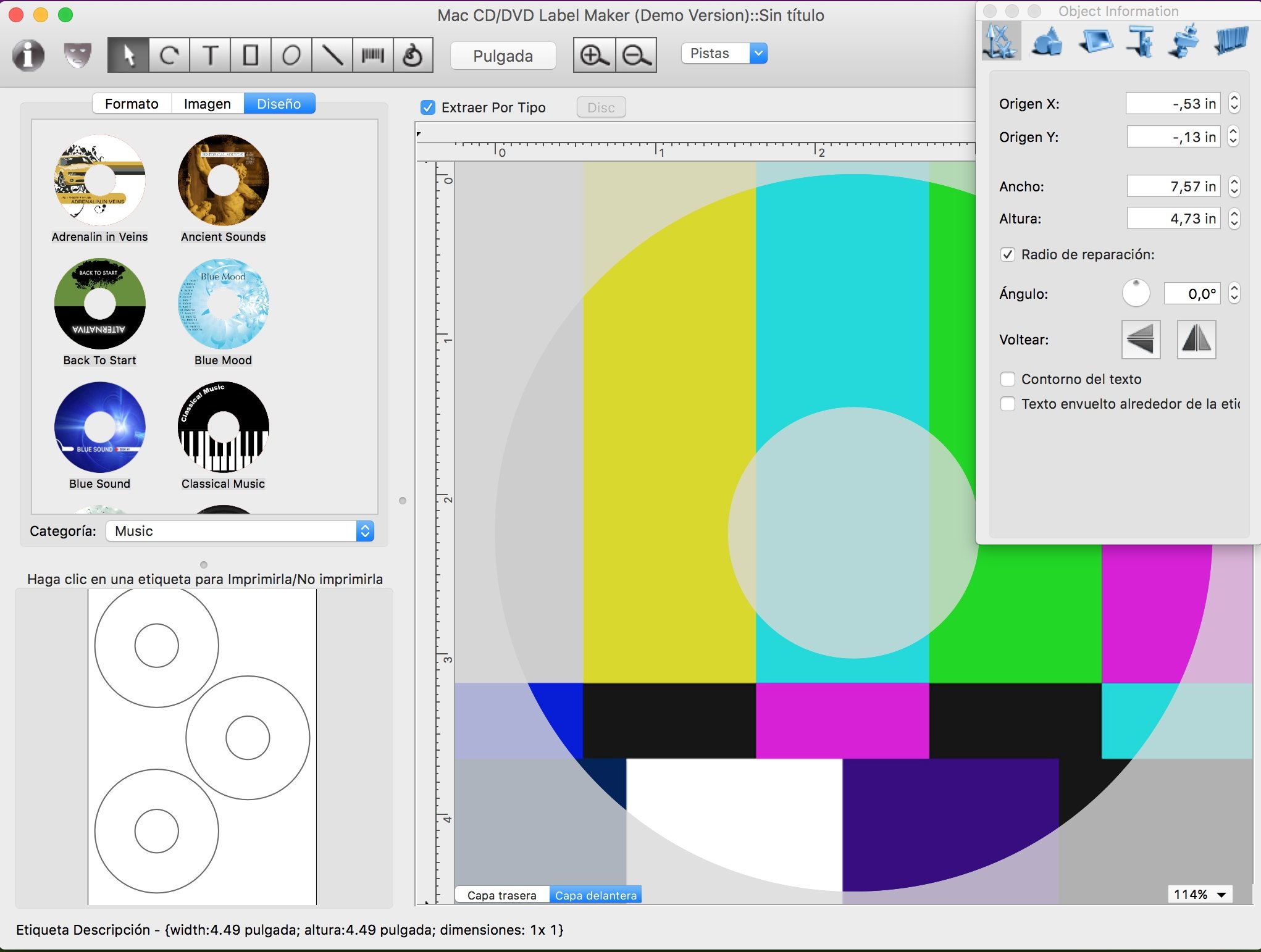Adjust Angulo rotation slider
The width and height of the screenshot is (1261, 952).
[x=1136, y=293]
